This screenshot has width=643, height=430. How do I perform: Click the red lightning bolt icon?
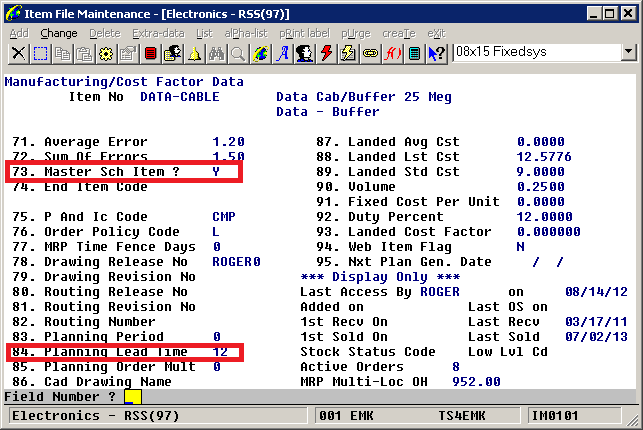click(326, 53)
